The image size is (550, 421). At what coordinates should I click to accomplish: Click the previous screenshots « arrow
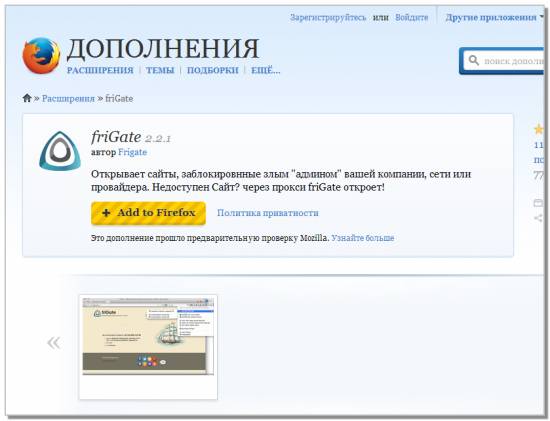click(x=54, y=343)
